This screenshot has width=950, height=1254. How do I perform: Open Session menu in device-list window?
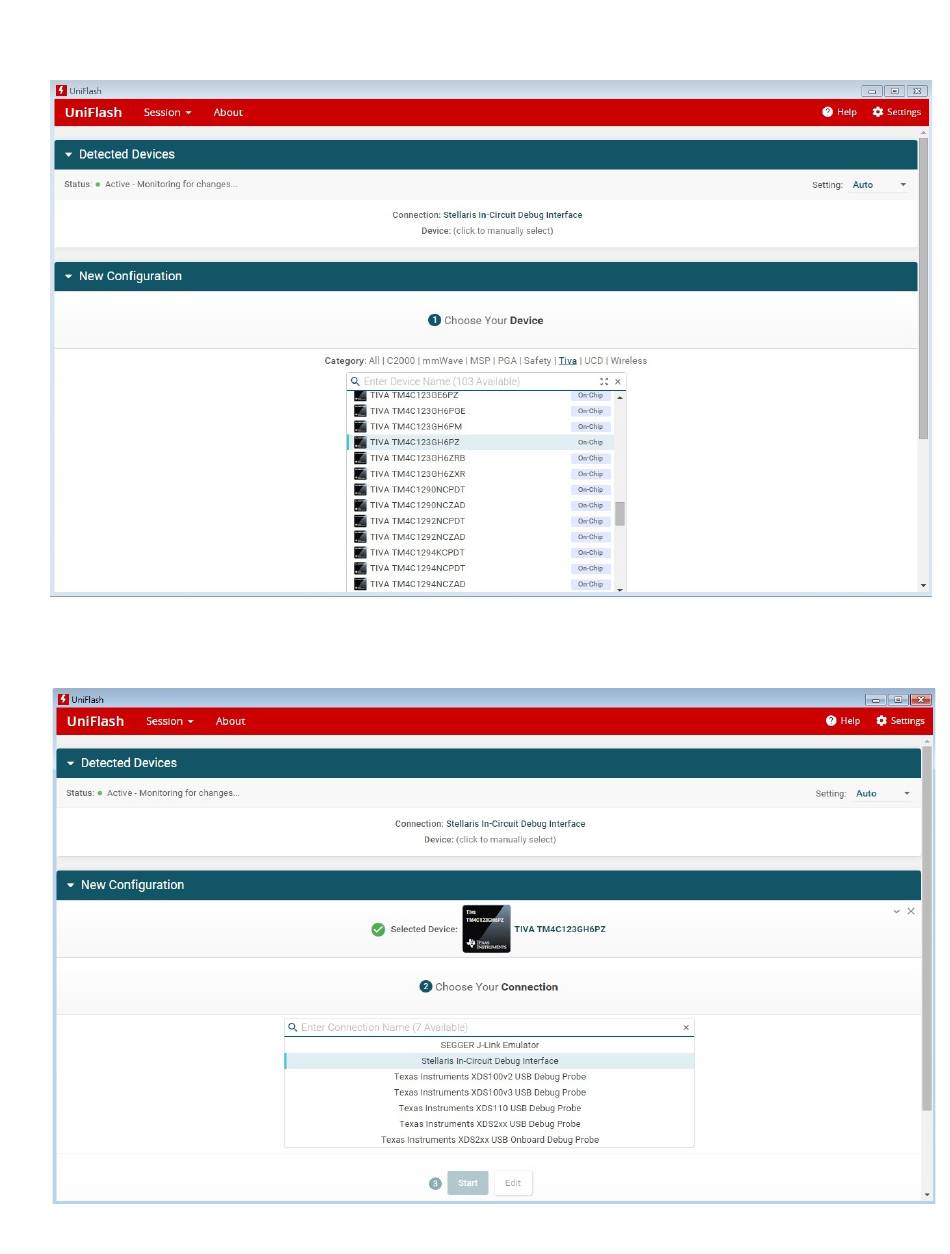[168, 112]
